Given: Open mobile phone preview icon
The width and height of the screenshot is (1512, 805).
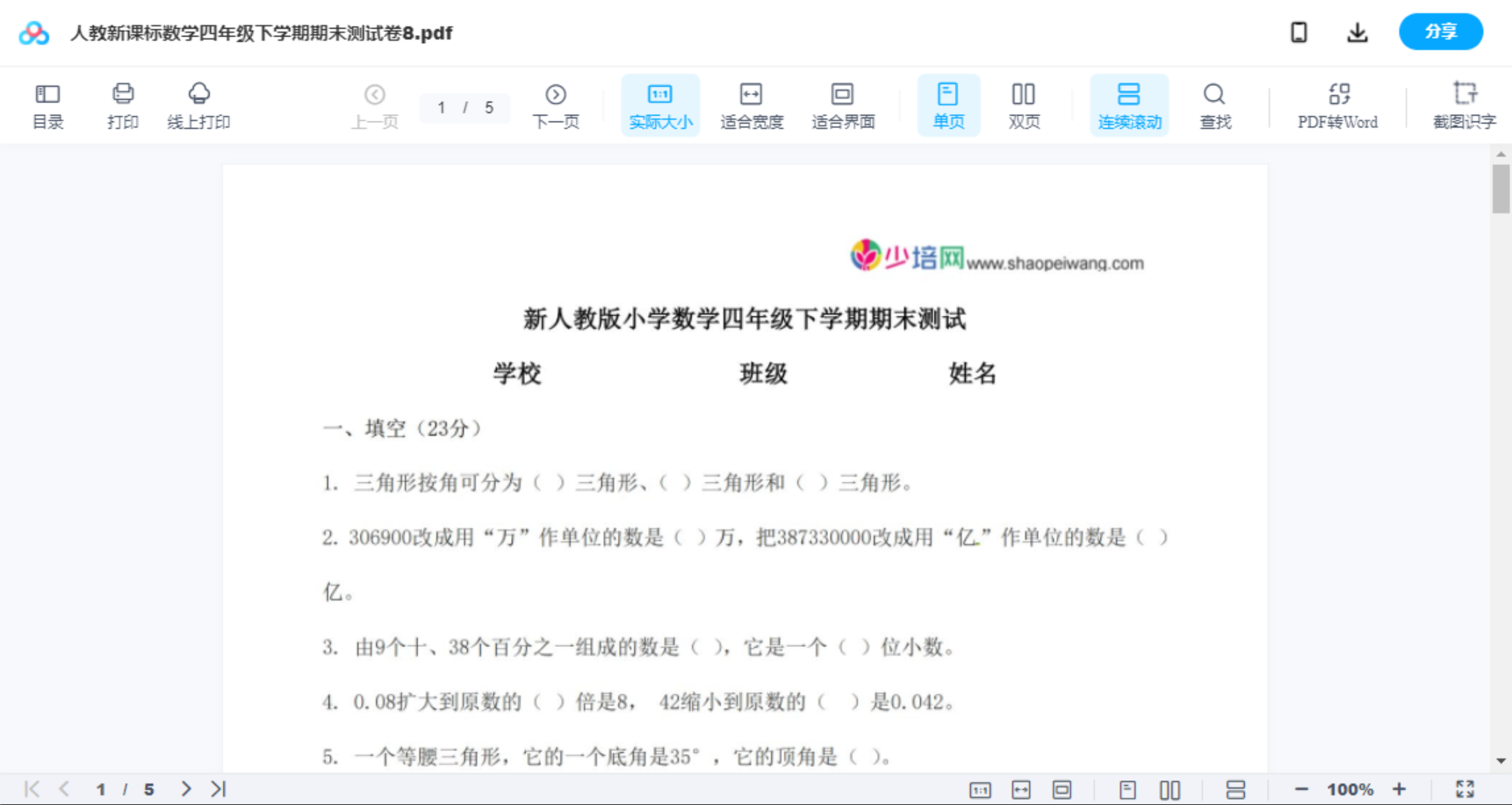Looking at the screenshot, I should 1299,32.
